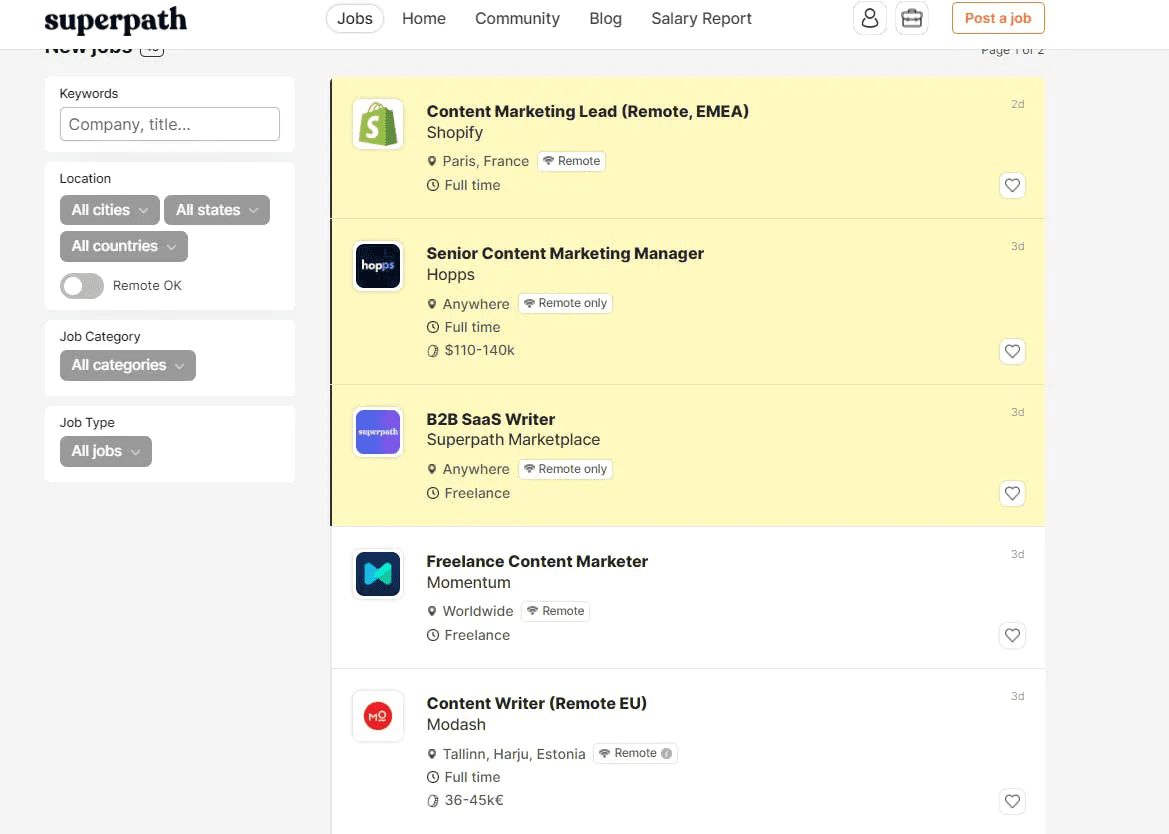Click the Modash company logo
1169x834 pixels.
point(378,716)
